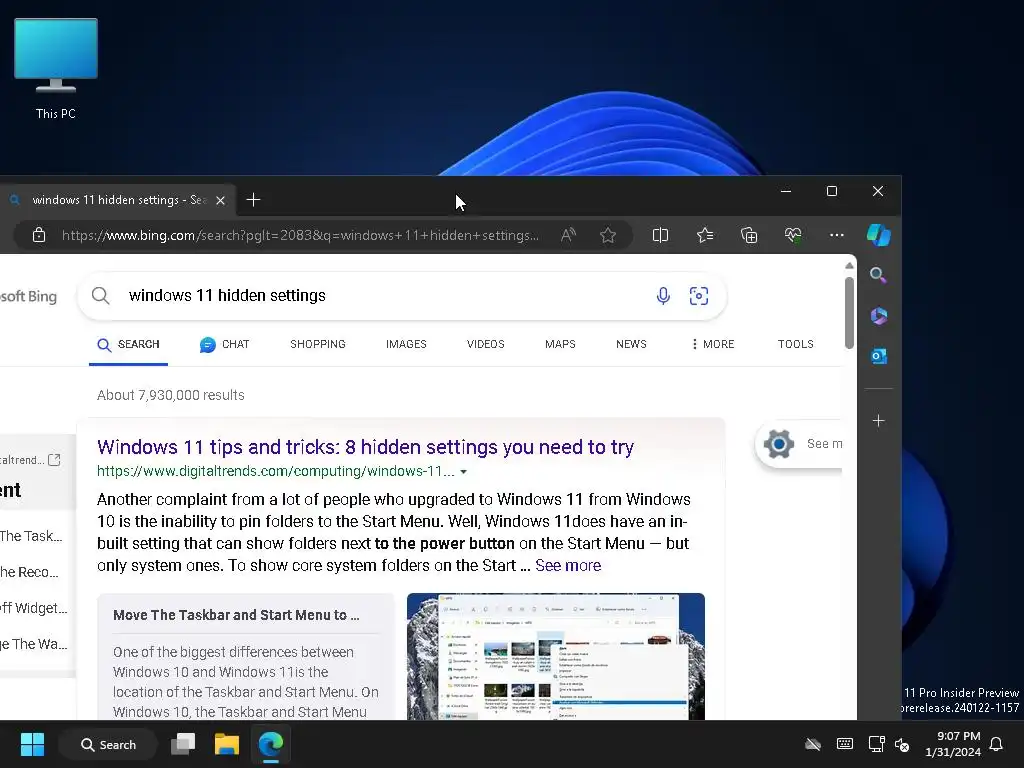Viewport: 1024px width, 768px height.
Task: Click the Bing search magnifier icon
Action: [x=101, y=296]
